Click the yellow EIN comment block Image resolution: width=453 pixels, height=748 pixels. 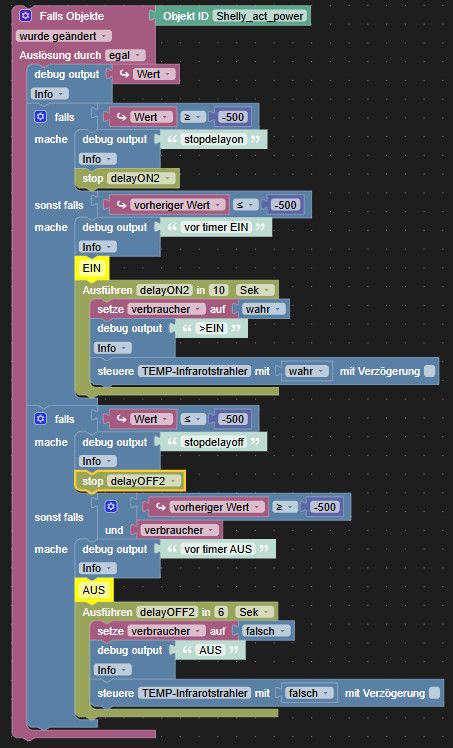tap(92, 268)
